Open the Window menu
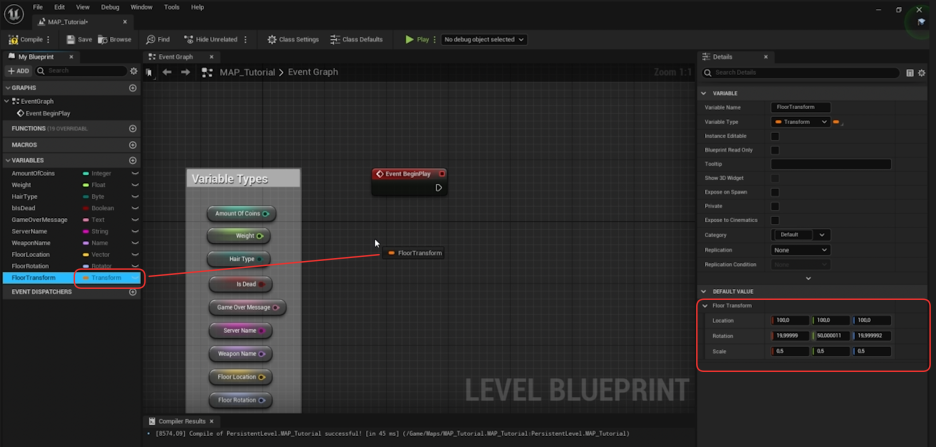This screenshot has width=936, height=447. point(141,7)
